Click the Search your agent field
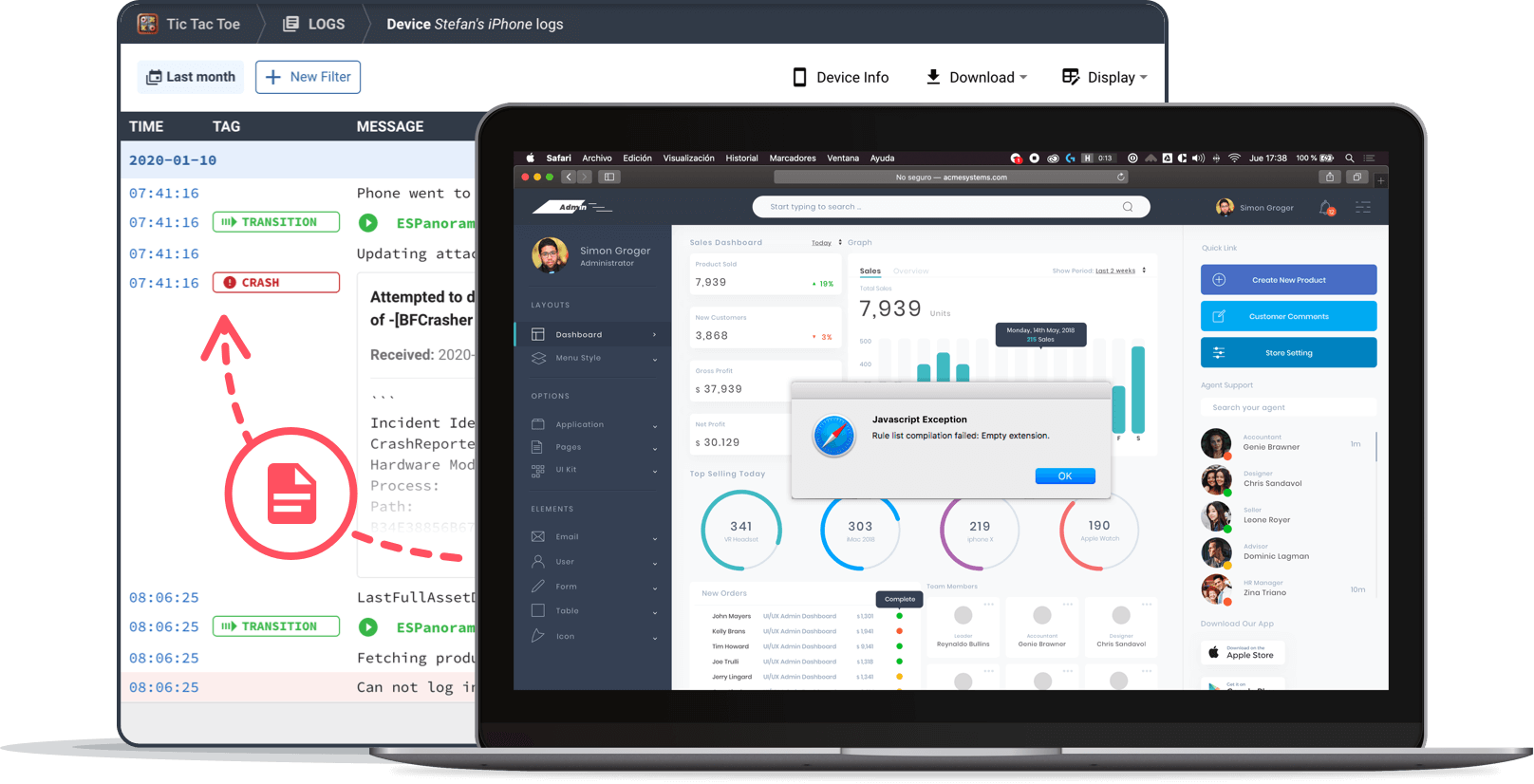Image resolution: width=1534 pixels, height=784 pixels. point(1288,407)
